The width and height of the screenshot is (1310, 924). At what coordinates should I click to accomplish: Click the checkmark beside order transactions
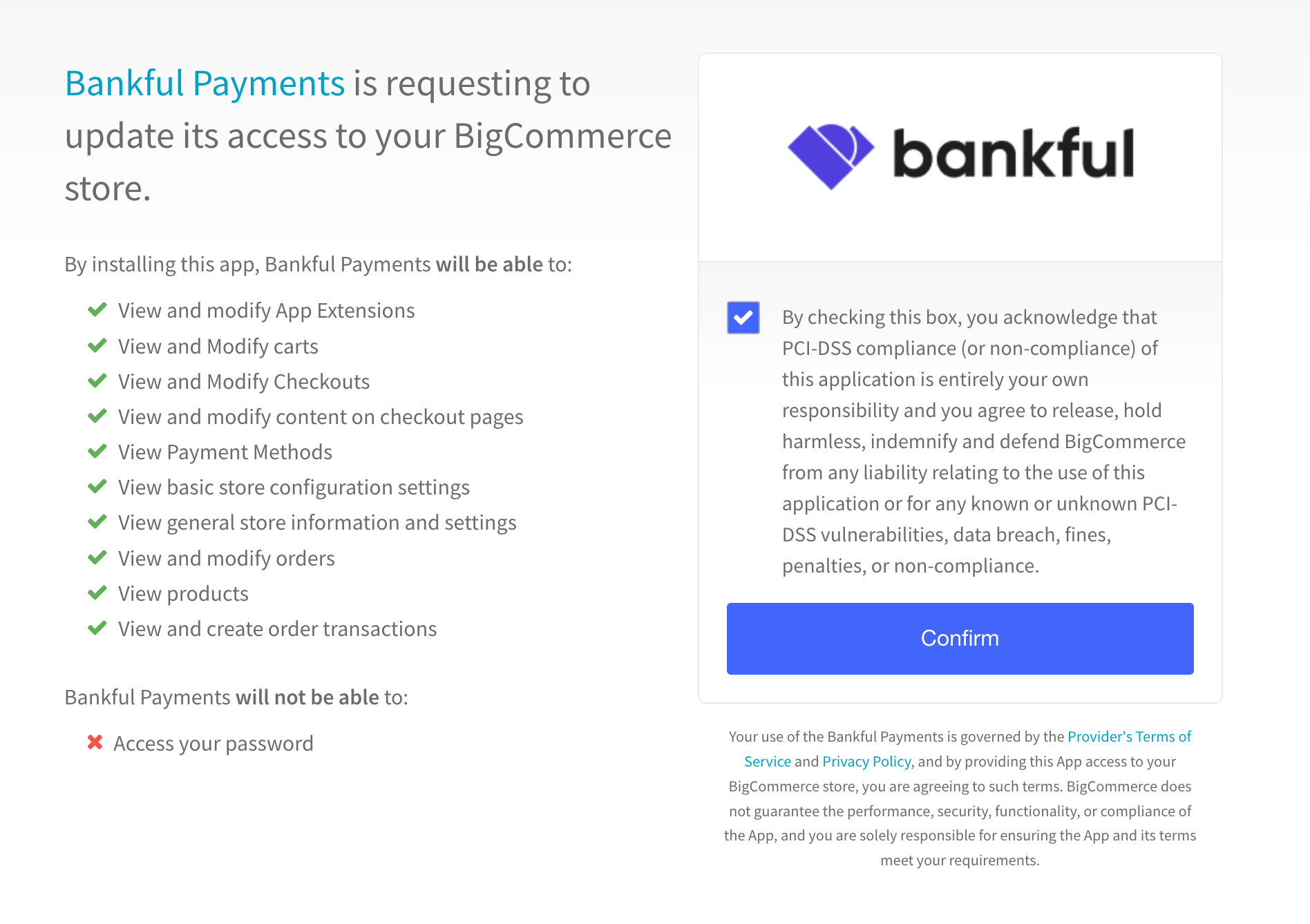[x=97, y=628]
